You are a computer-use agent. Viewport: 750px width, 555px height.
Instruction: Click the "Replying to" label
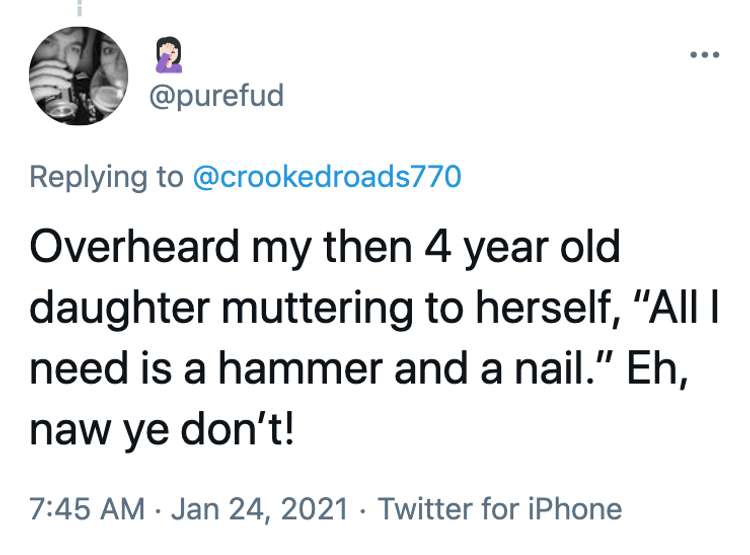(x=107, y=177)
